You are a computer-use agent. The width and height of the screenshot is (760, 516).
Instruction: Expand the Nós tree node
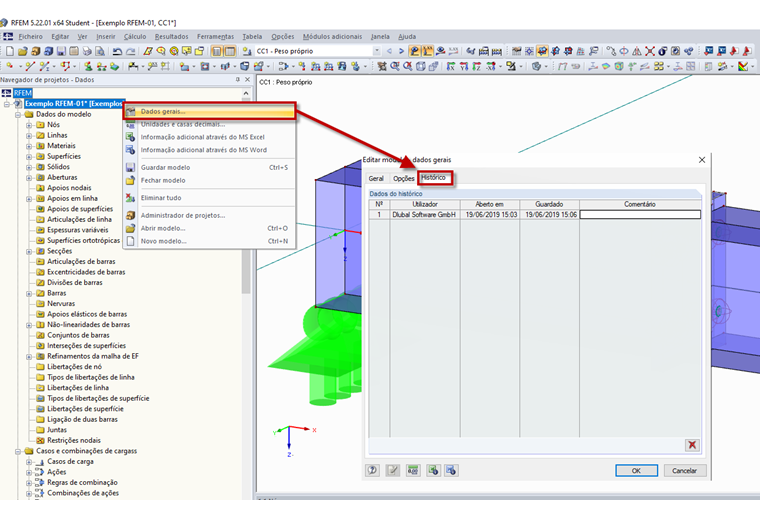[x=29, y=125]
